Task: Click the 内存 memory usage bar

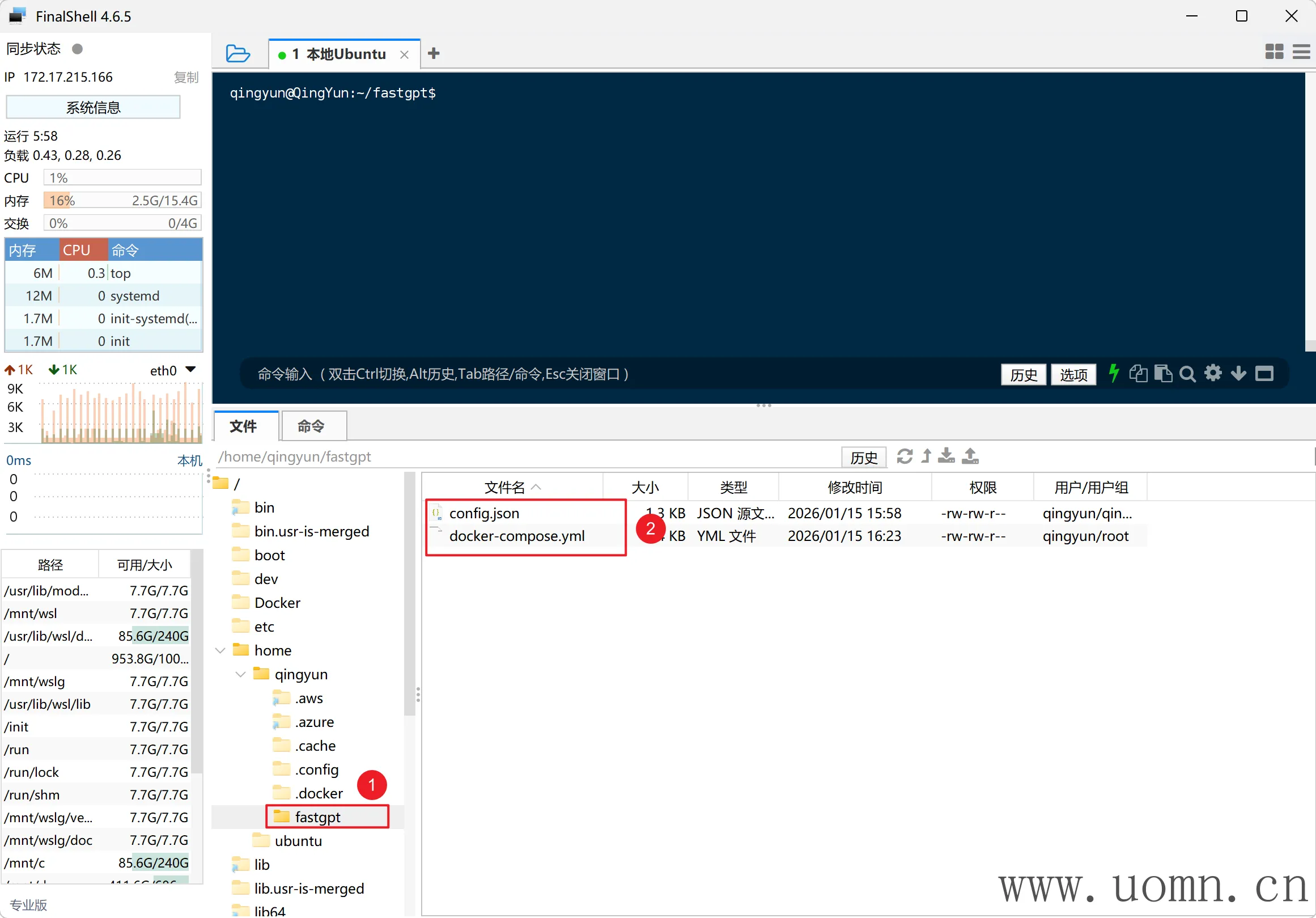Action: (x=122, y=201)
